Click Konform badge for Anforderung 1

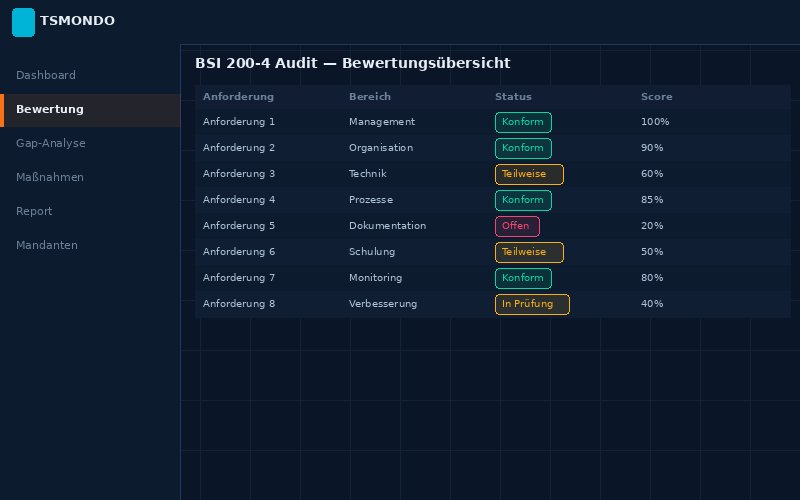pos(523,122)
